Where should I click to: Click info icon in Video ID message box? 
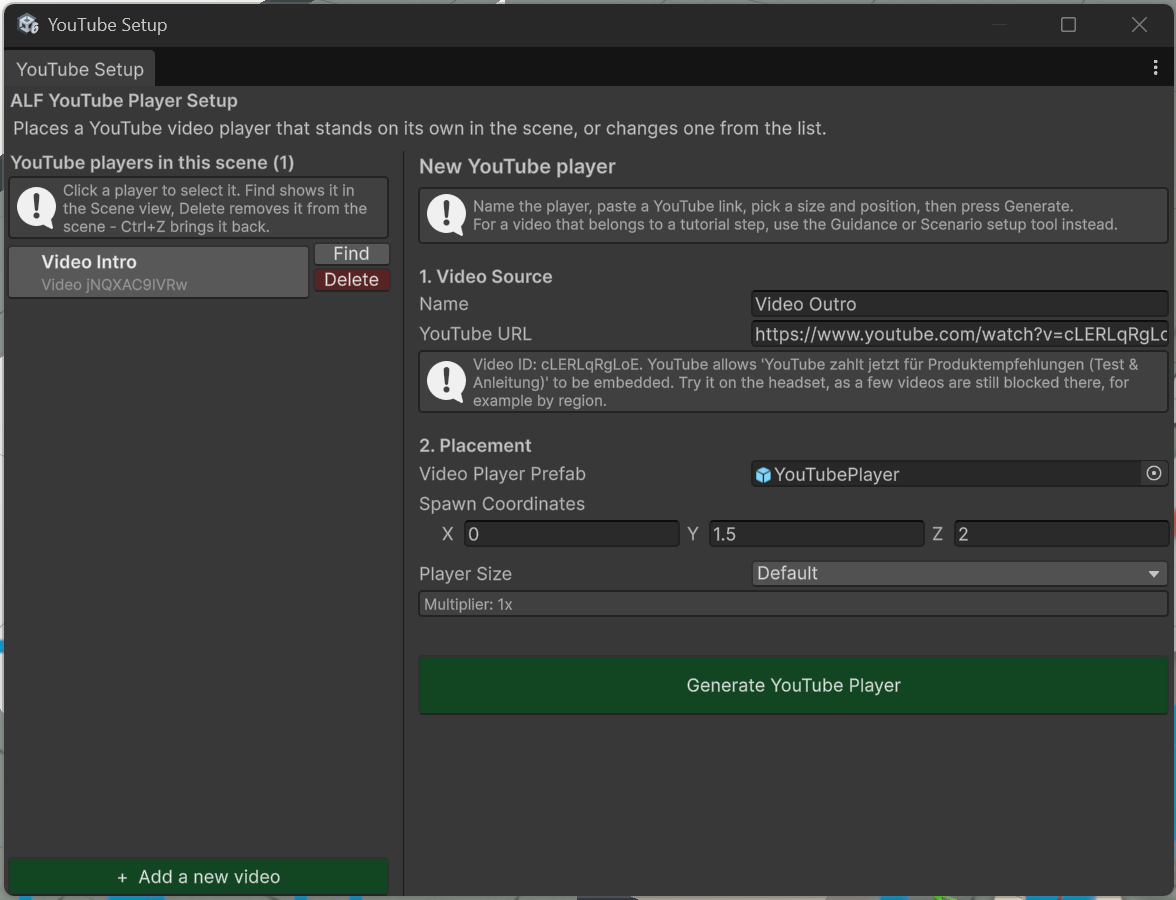pos(446,382)
